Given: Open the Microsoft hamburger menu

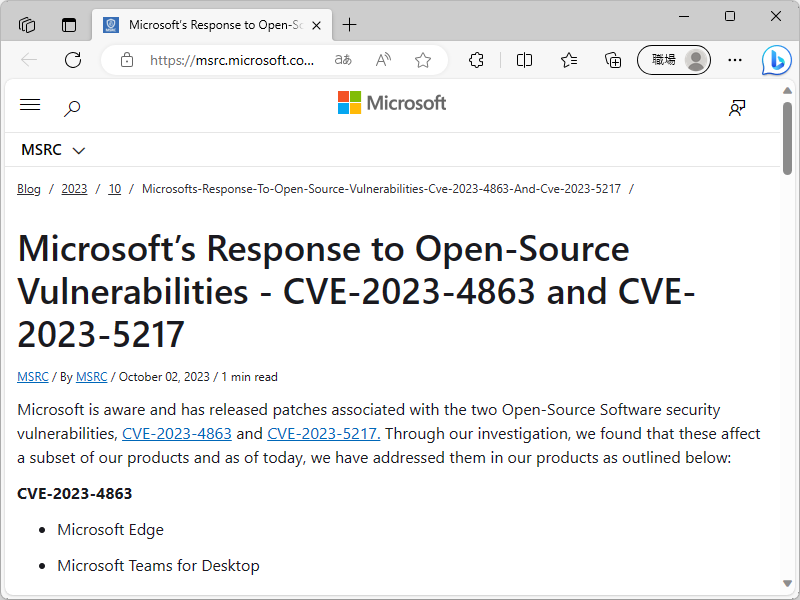Looking at the screenshot, I should click(30, 105).
